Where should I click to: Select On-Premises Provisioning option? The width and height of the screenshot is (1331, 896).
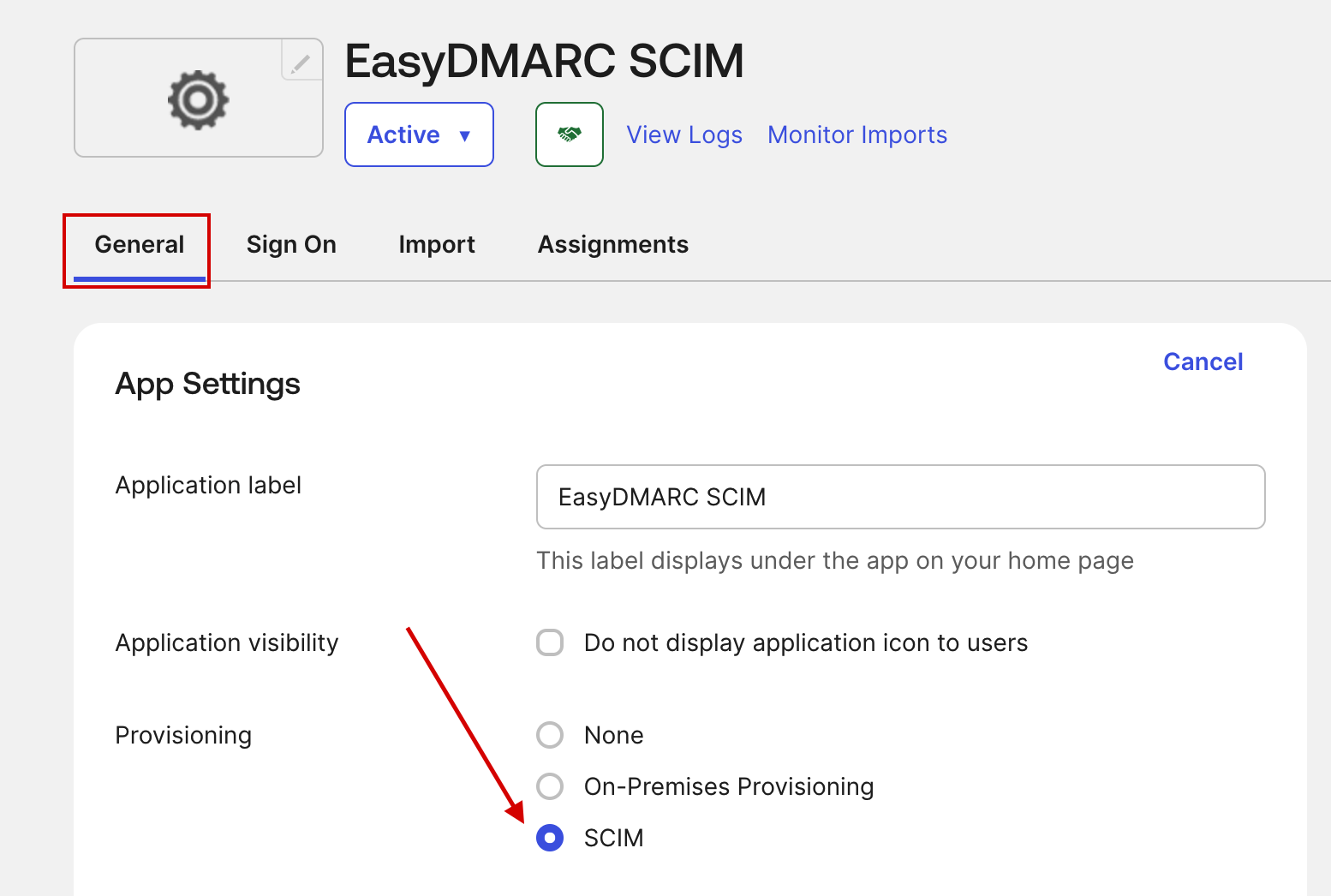pos(550,785)
